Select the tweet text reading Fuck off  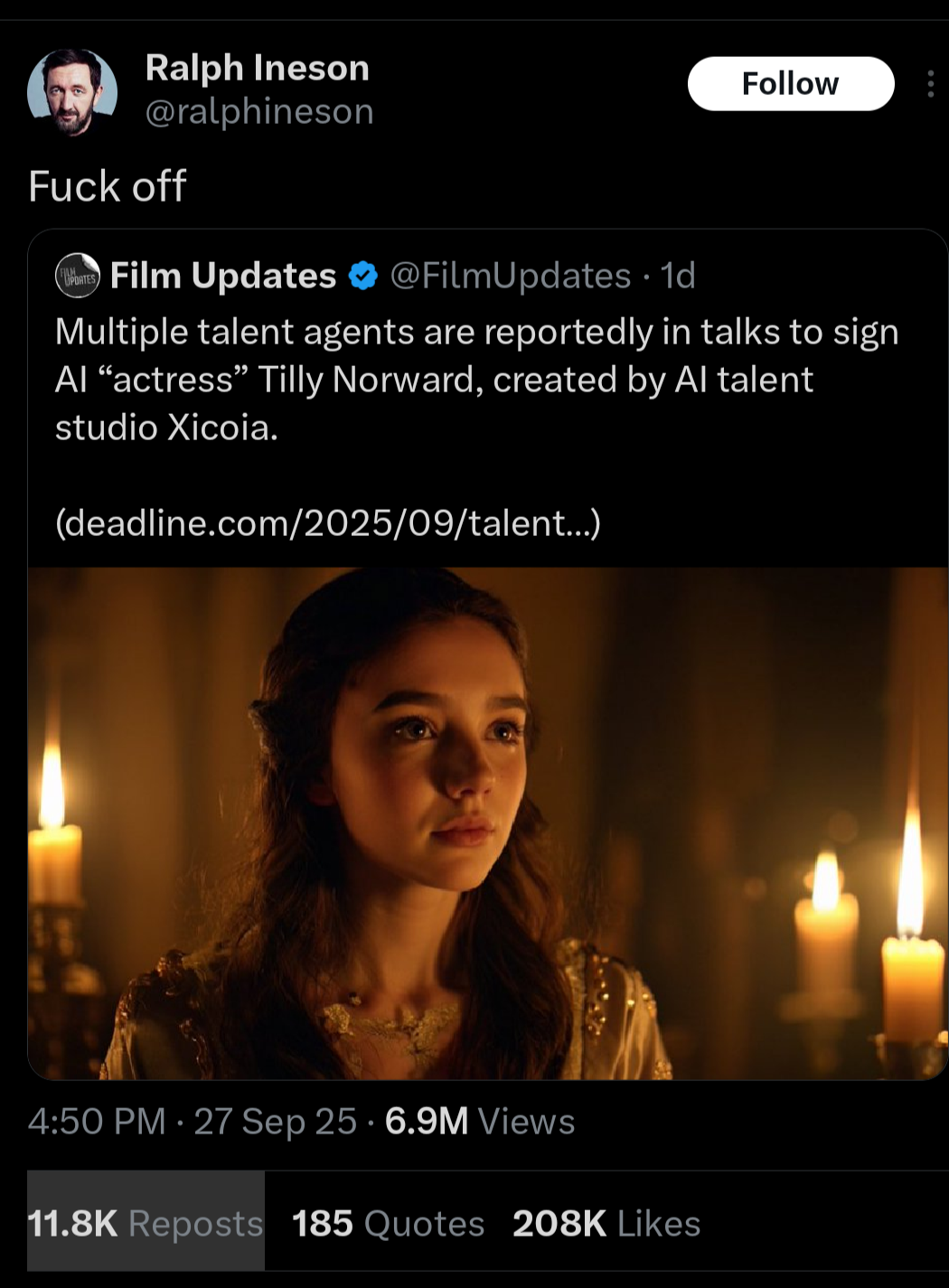pos(106,186)
